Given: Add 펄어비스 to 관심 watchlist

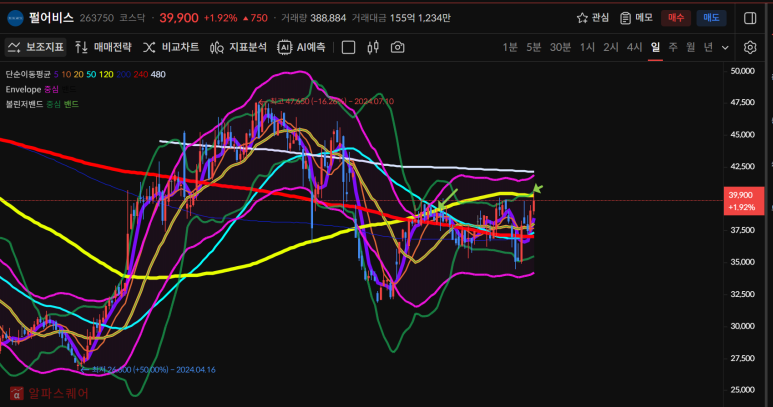Looking at the screenshot, I should point(593,18).
